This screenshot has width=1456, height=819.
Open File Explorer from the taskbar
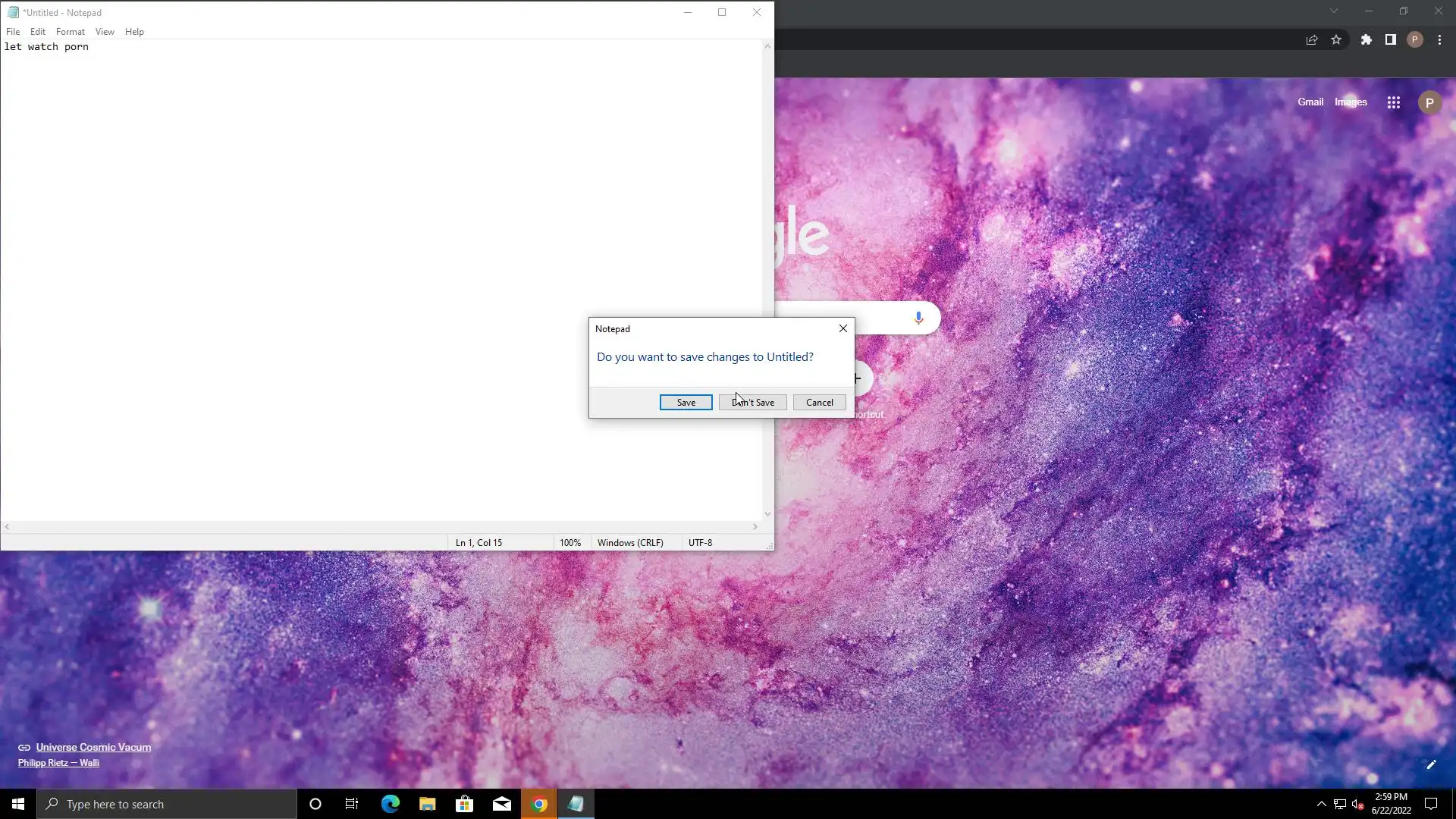[427, 804]
